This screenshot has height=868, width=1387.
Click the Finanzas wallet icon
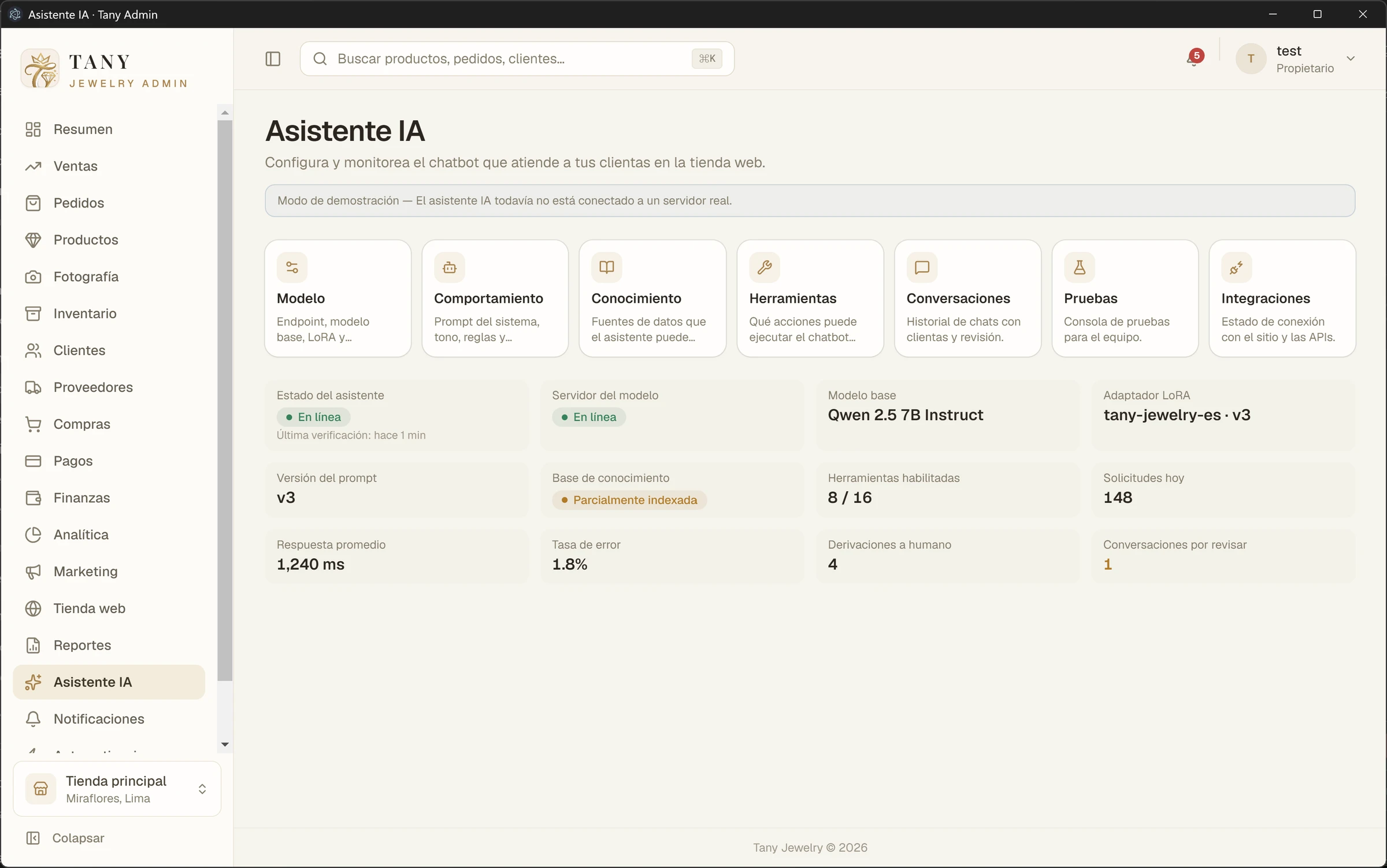click(x=33, y=498)
